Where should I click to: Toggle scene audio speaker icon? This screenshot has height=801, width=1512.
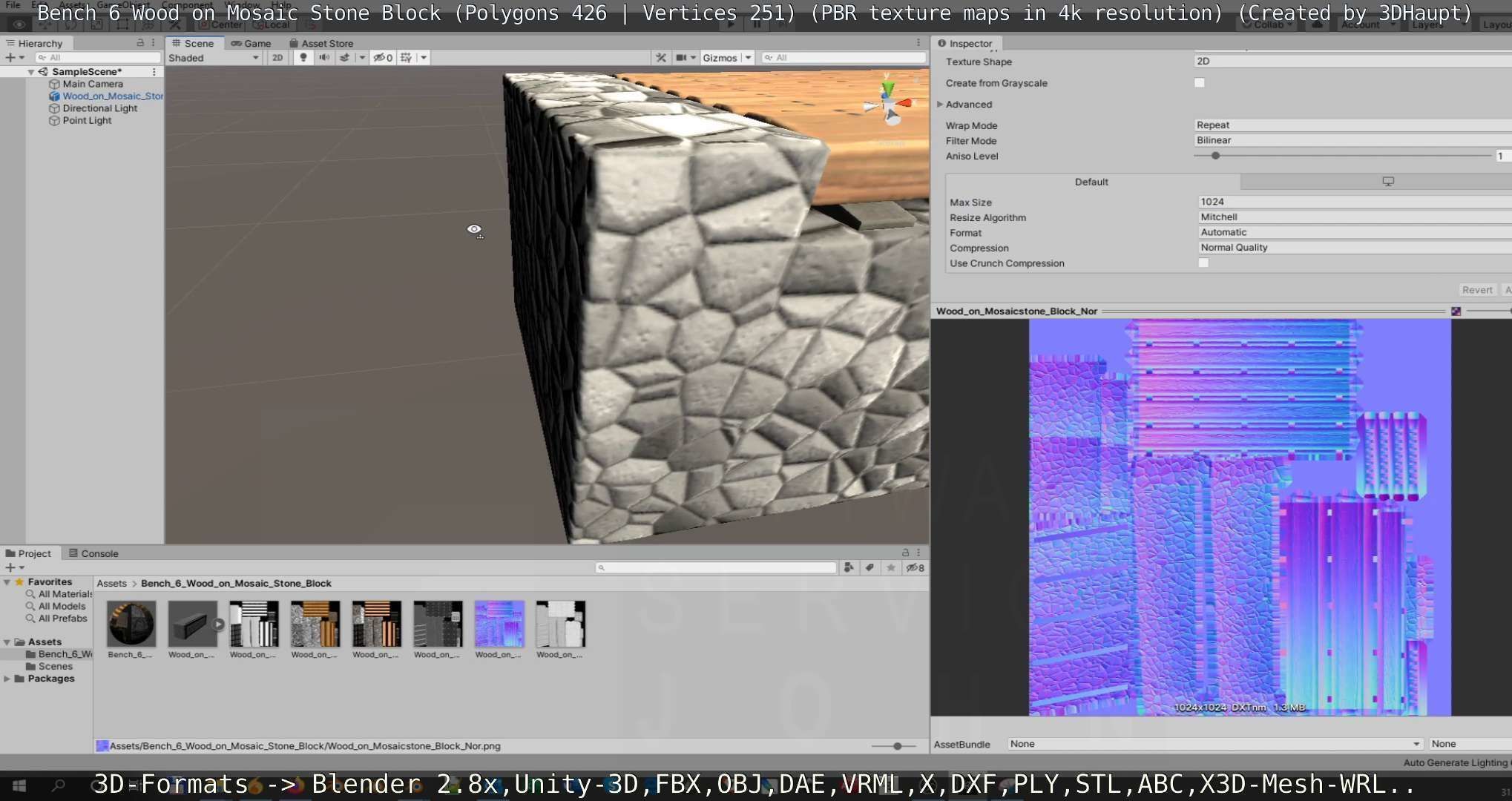[324, 58]
